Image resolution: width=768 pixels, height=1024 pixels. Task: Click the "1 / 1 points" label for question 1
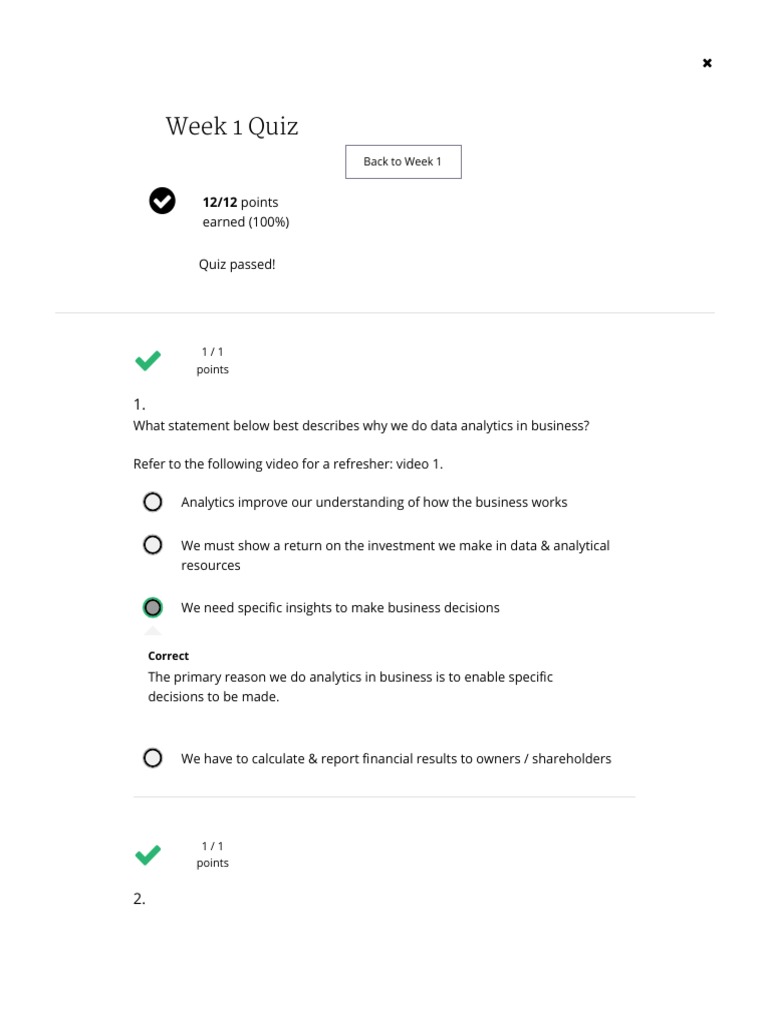(212, 361)
